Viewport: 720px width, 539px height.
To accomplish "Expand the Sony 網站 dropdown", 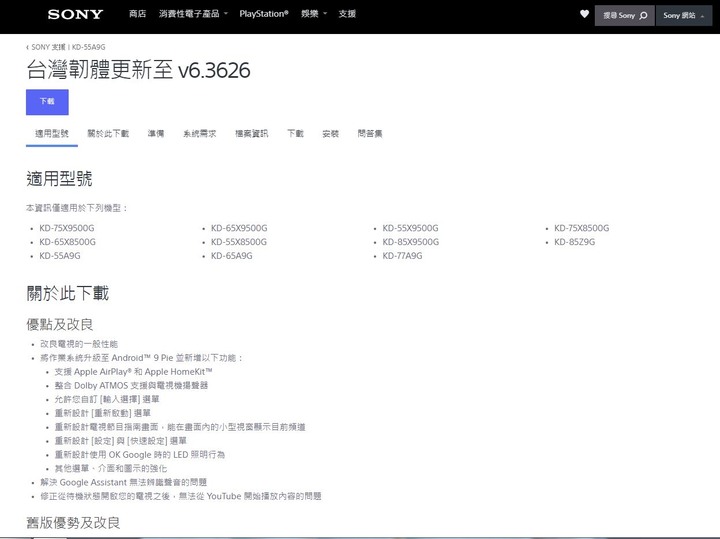I will (x=684, y=16).
